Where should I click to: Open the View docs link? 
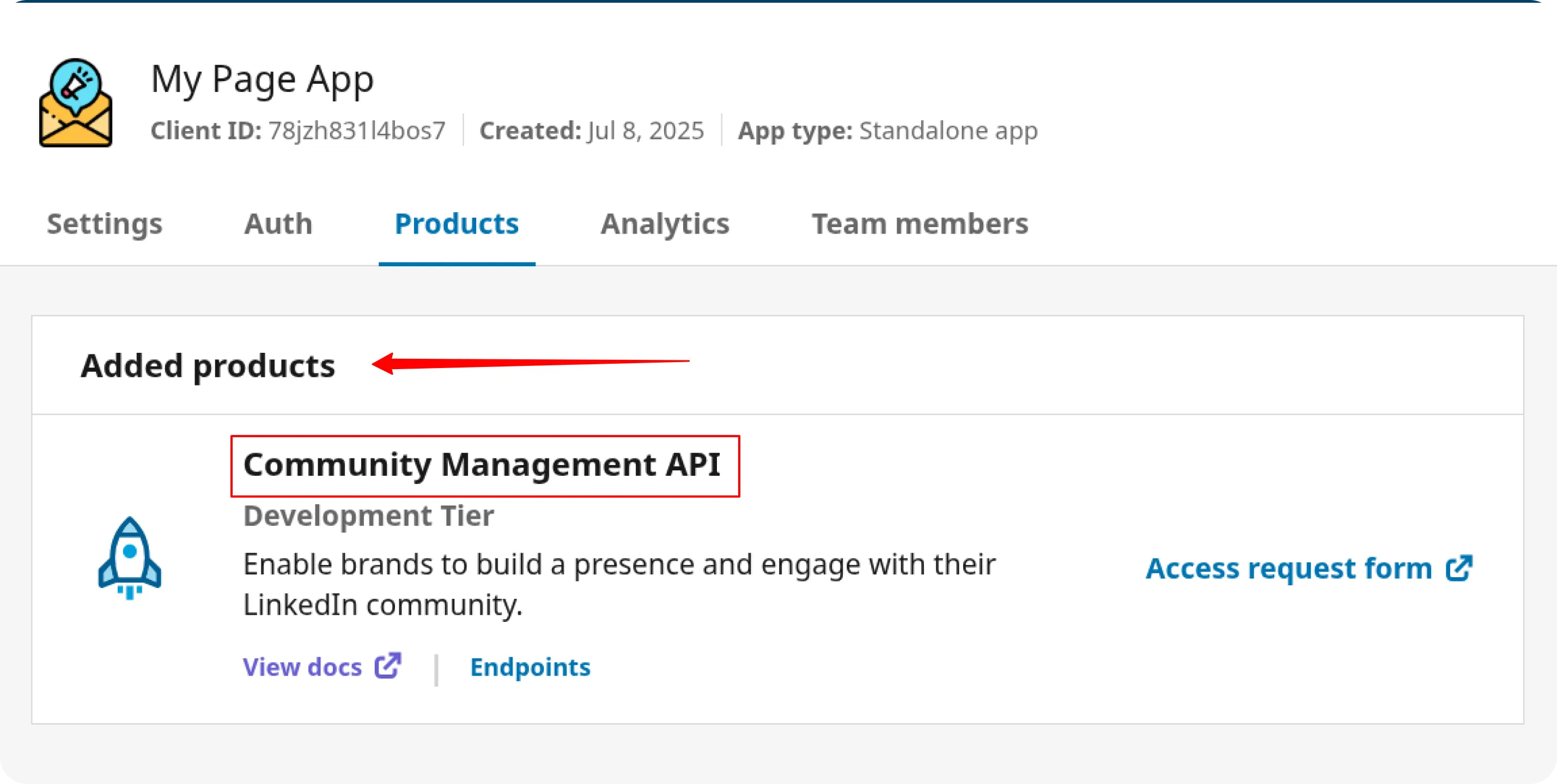pos(303,666)
